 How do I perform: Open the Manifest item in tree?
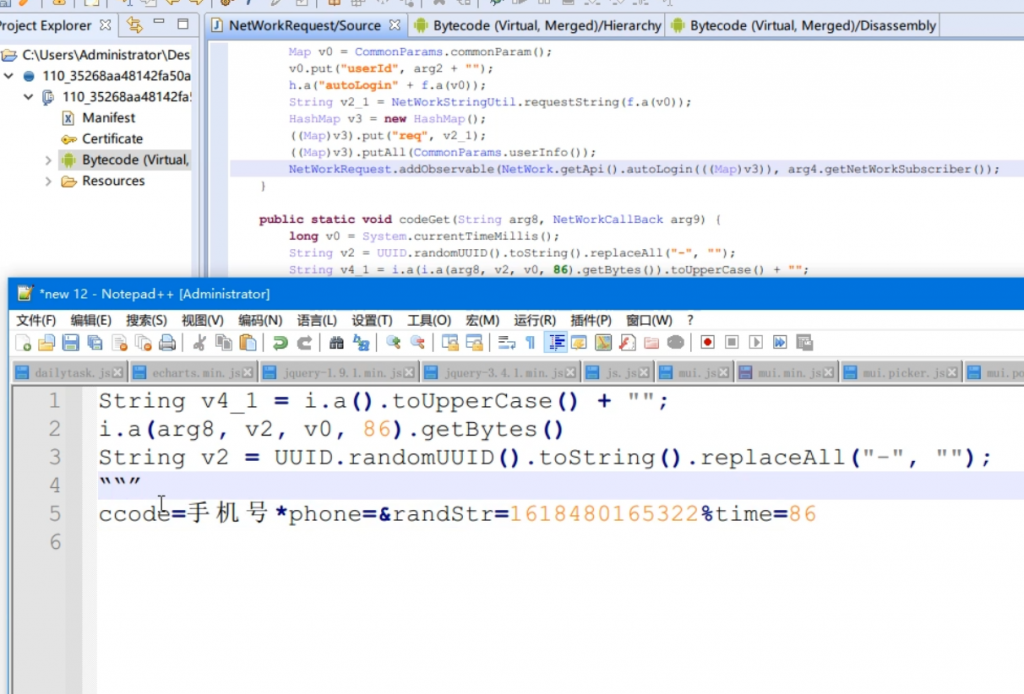(x=110, y=118)
